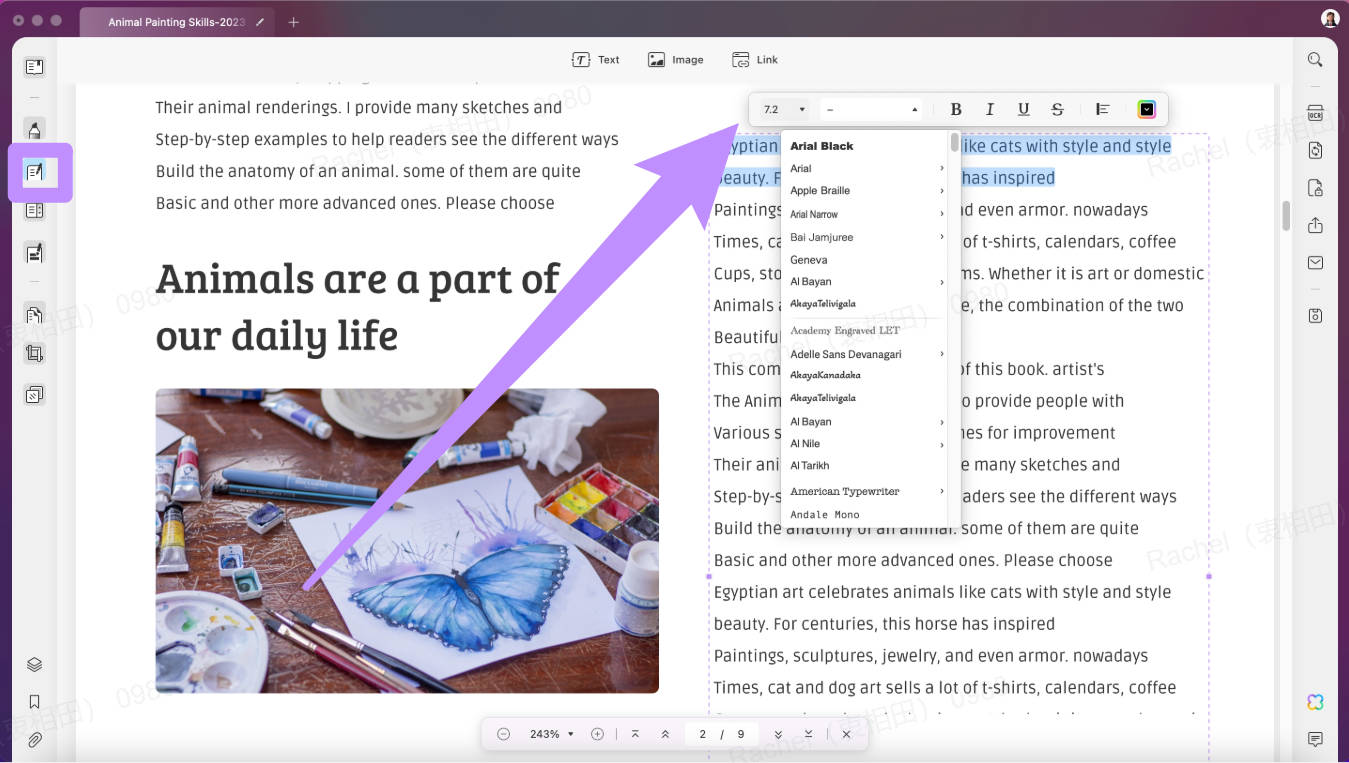Open the comments icon at bottom right
This screenshot has height=763, width=1349.
click(1315, 740)
